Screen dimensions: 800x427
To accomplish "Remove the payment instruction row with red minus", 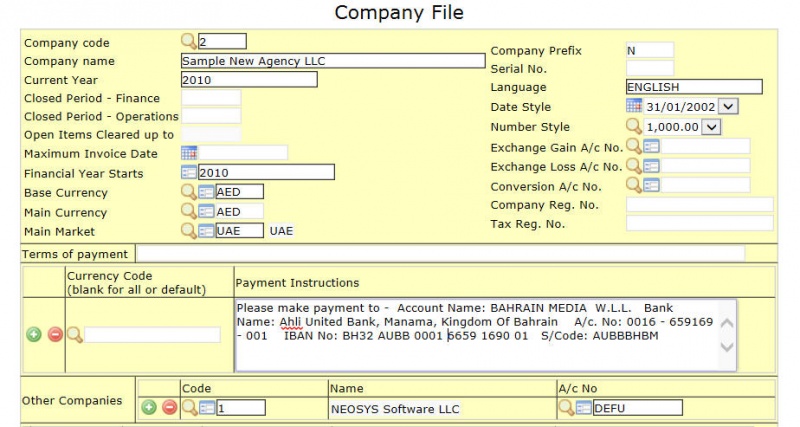I will [55, 335].
